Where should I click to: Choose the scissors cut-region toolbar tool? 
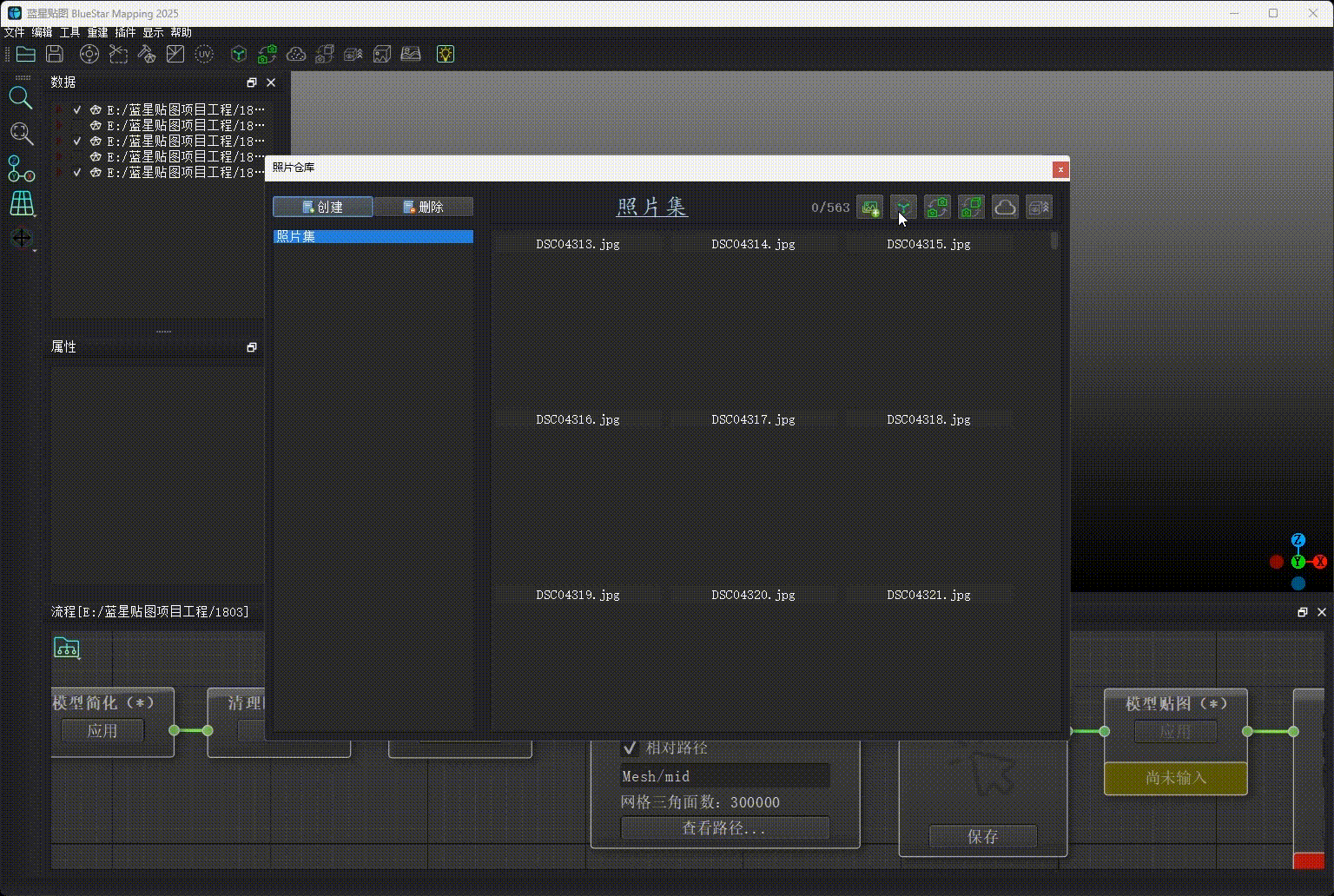coord(118,54)
